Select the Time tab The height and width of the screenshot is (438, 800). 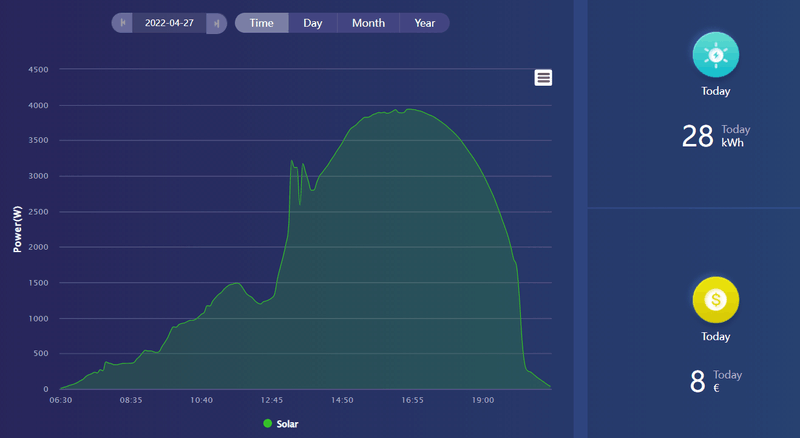click(x=262, y=23)
